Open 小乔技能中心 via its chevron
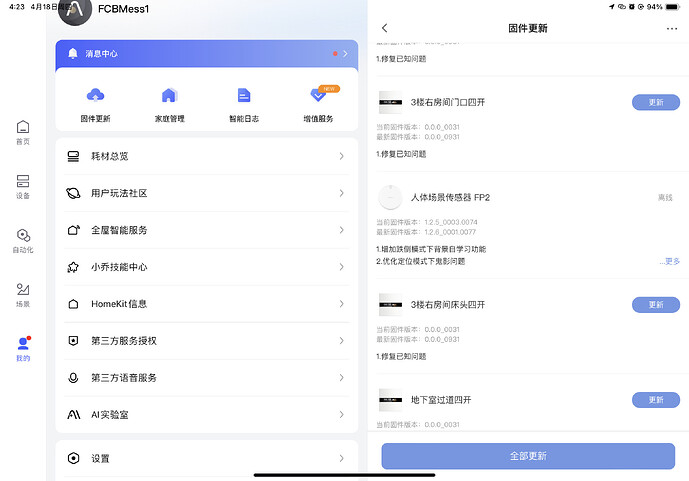Image resolution: width=689 pixels, height=481 pixels. coord(341,267)
